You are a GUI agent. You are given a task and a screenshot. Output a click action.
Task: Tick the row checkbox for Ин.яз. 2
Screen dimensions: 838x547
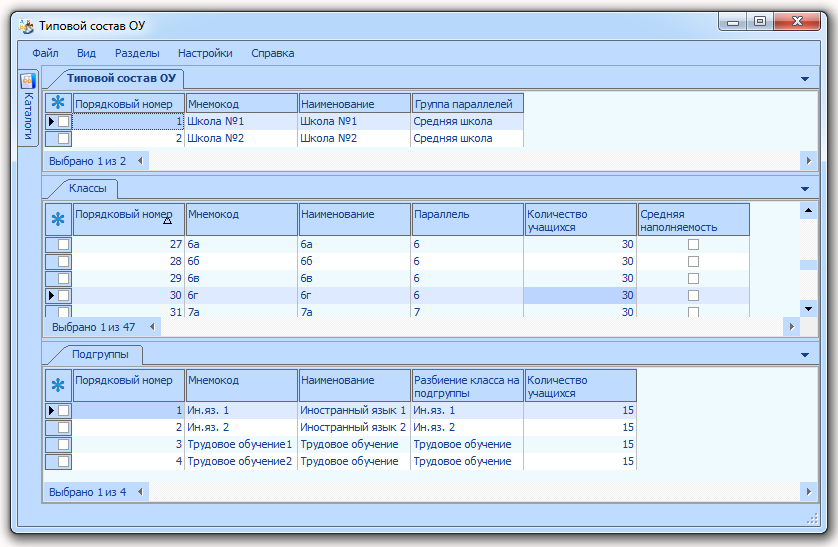[64, 428]
